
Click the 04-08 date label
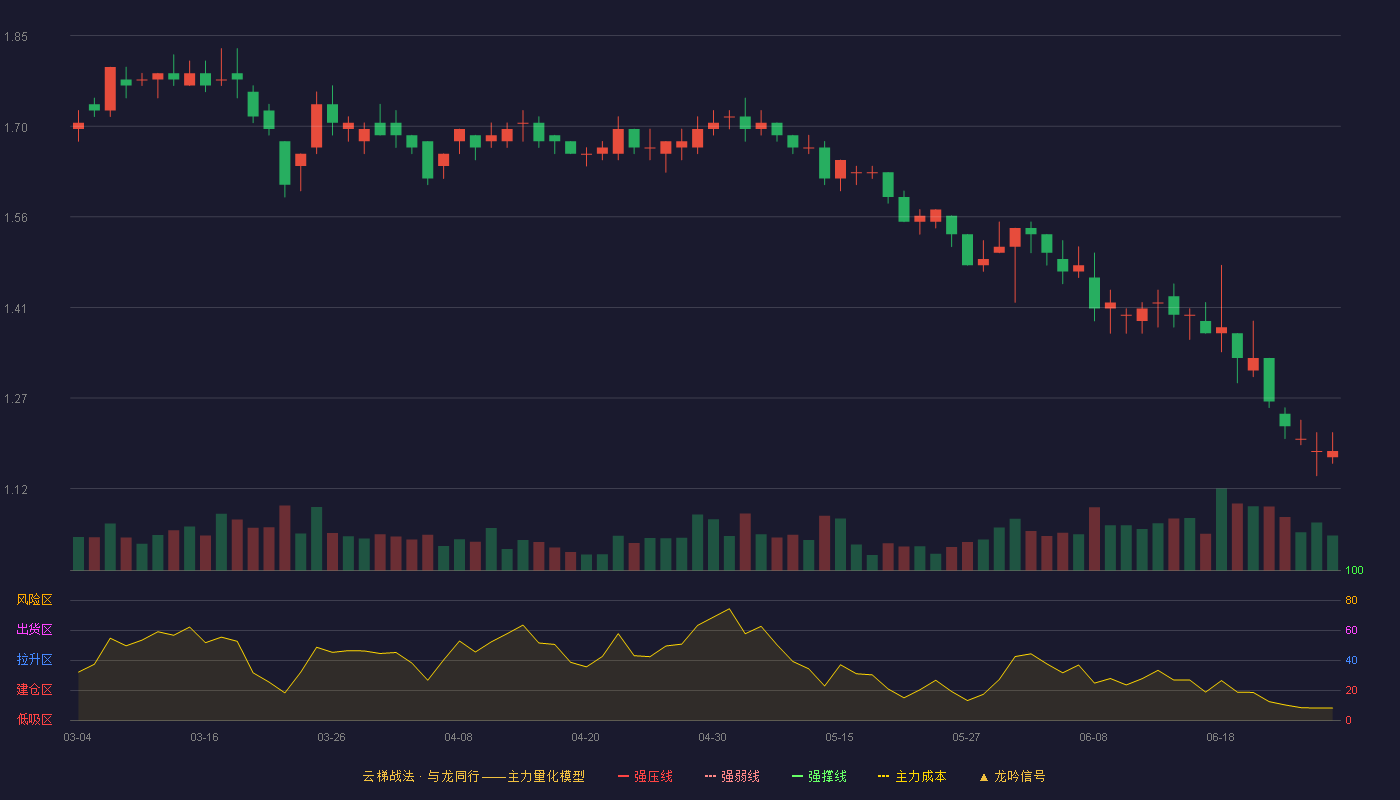pos(458,737)
